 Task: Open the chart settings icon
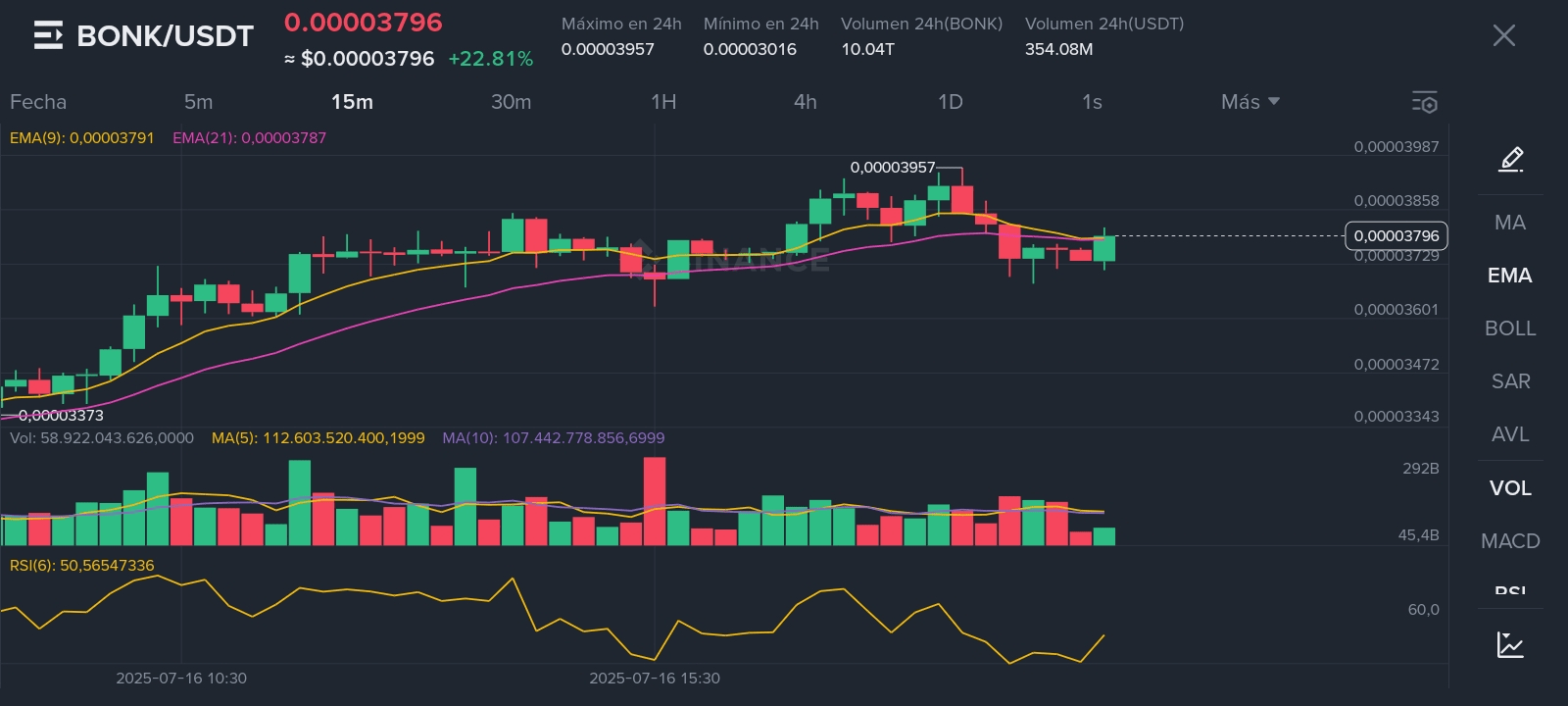(x=1424, y=102)
